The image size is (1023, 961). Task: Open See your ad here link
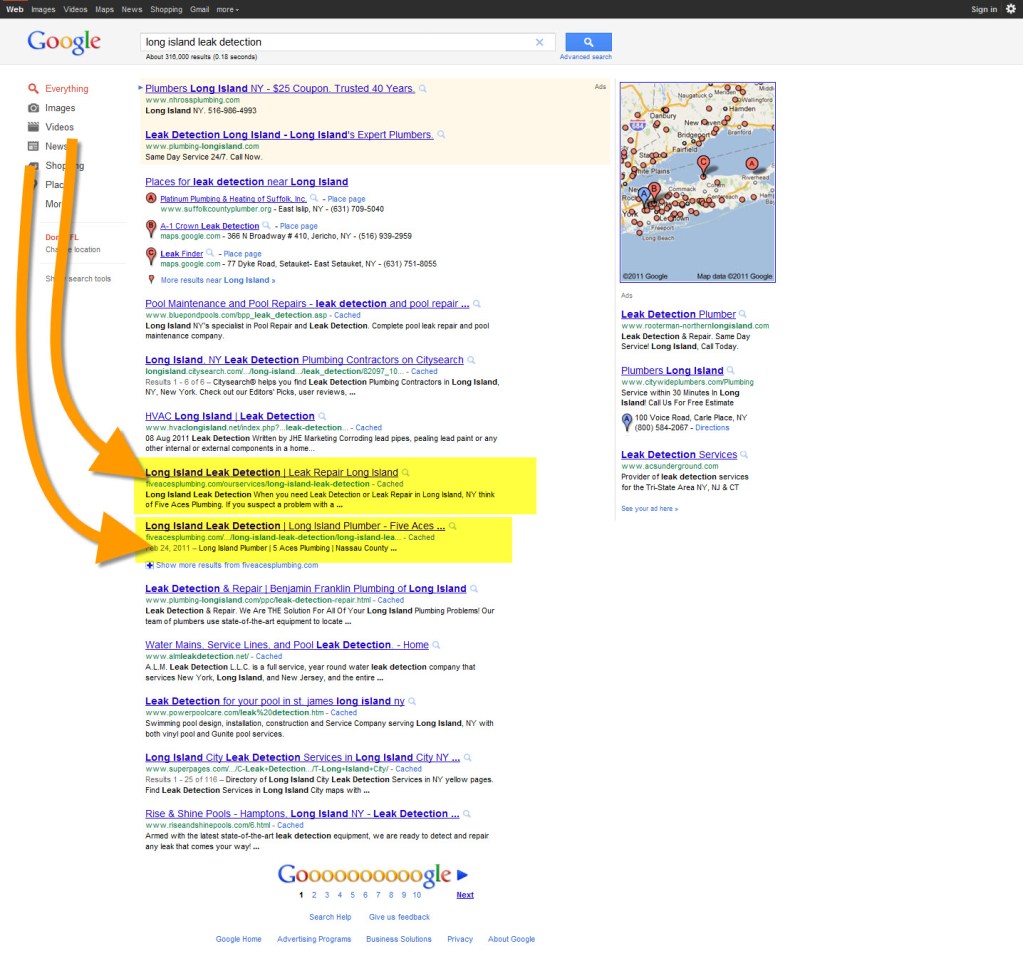tap(649, 509)
